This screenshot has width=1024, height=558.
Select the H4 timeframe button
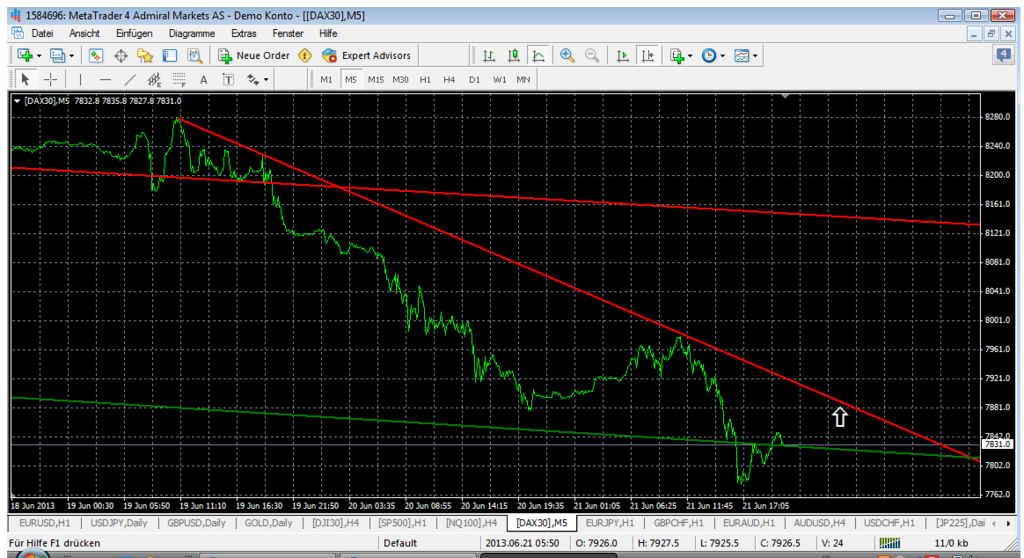point(449,80)
